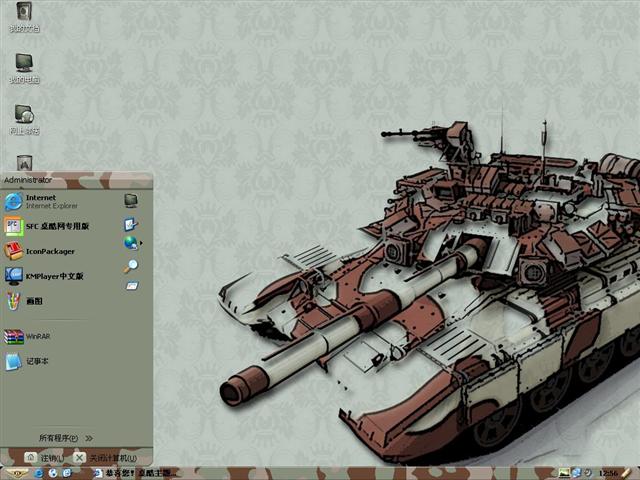Click My Computer icon in Start menu right column
Image resolution: width=640 pixels, height=480 pixels.
(131, 200)
